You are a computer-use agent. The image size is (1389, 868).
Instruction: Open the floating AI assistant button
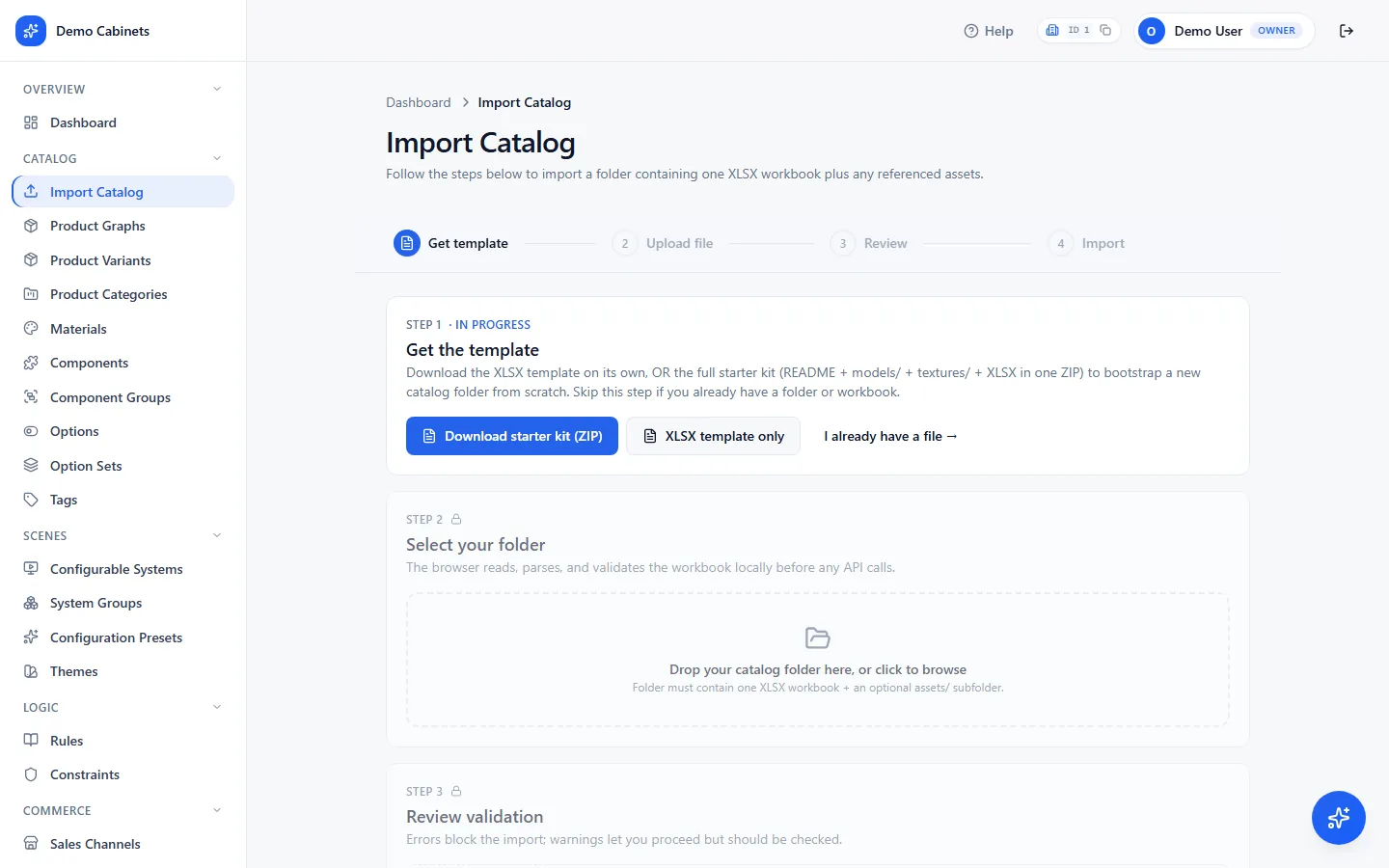point(1339,818)
